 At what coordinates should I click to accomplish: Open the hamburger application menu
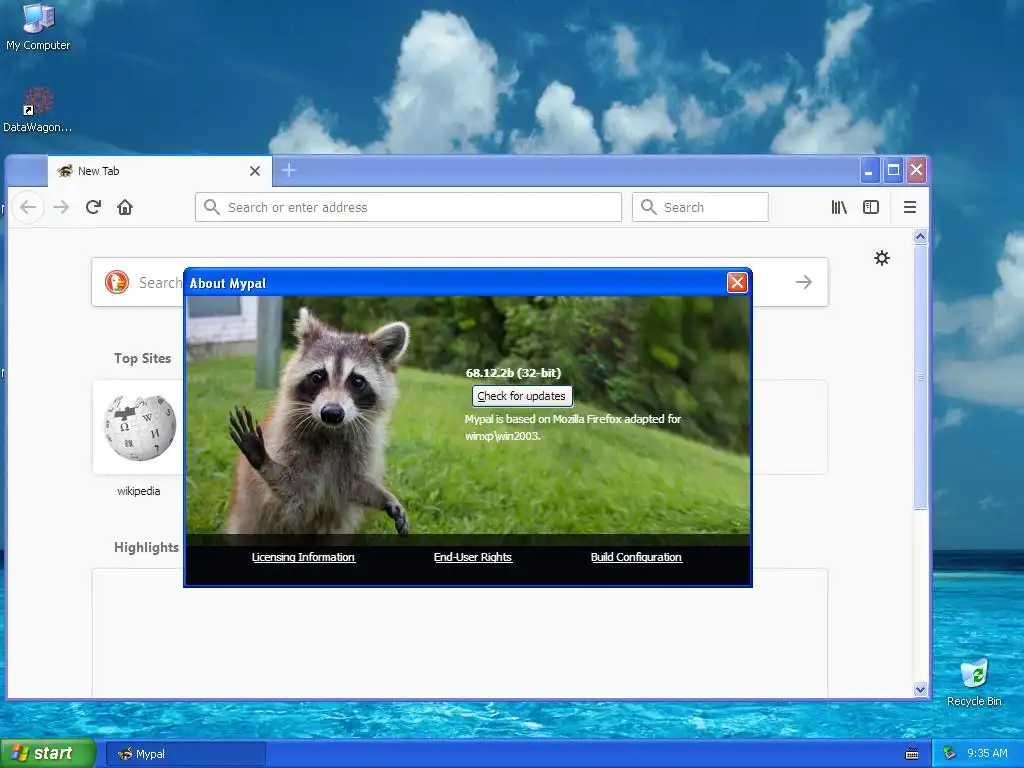point(910,207)
